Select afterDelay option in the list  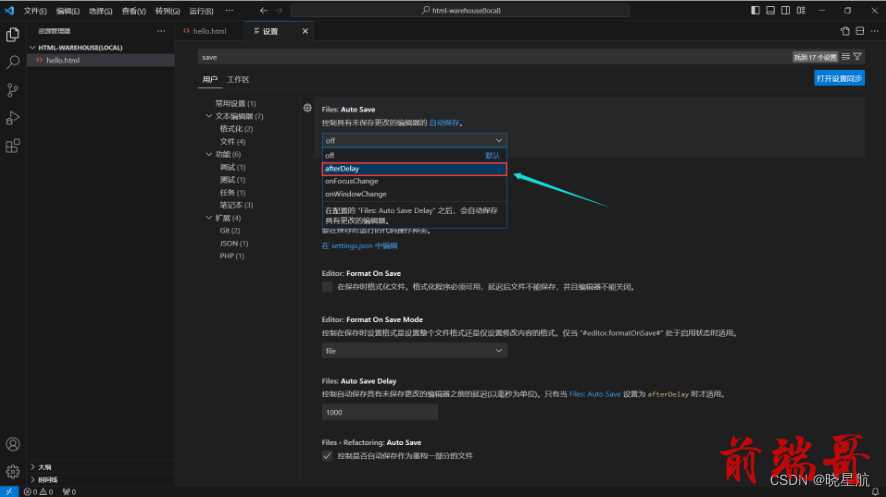[x=414, y=168]
